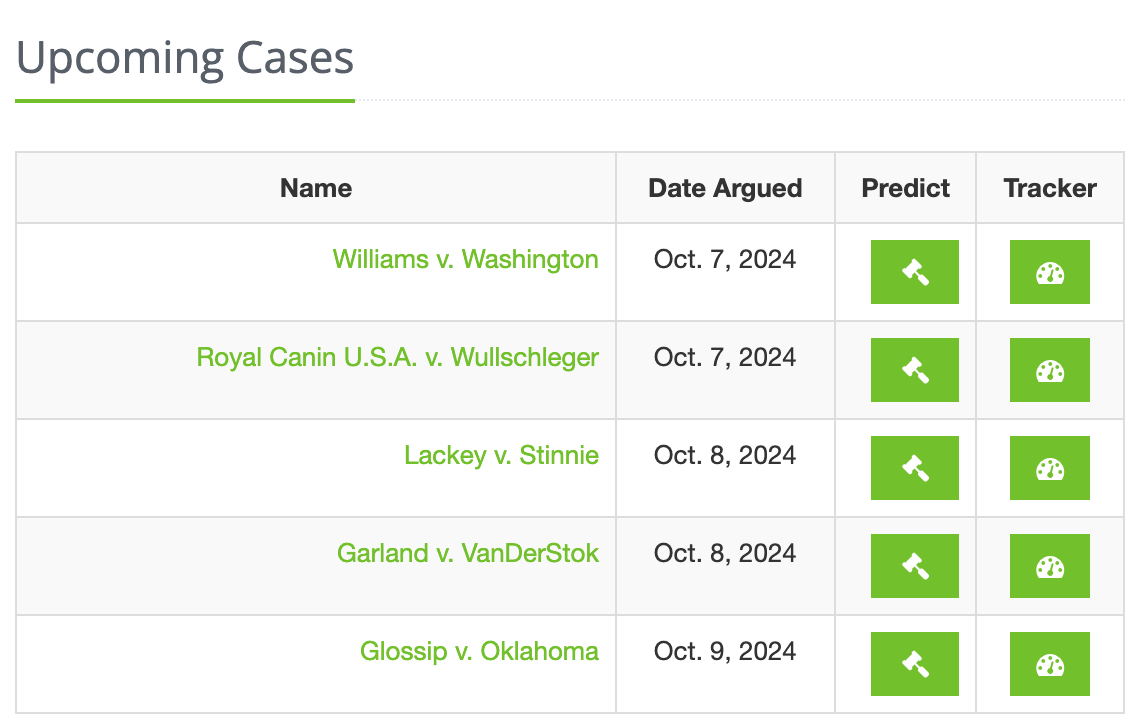Open the Garland v. VanDerStok case page

(x=468, y=553)
